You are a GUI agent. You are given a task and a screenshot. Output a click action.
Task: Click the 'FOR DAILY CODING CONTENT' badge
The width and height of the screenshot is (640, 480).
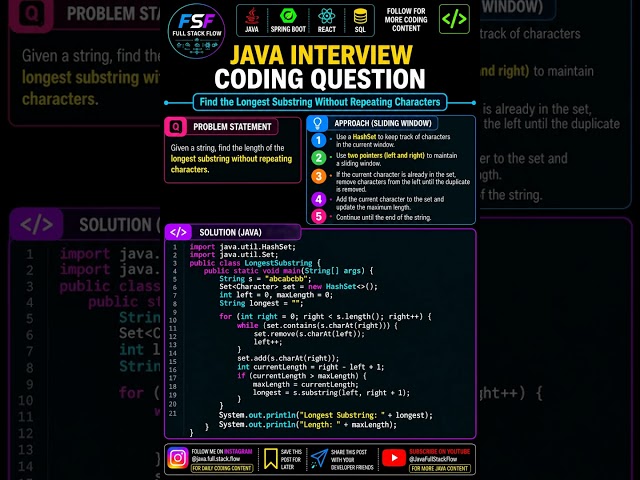(222, 468)
